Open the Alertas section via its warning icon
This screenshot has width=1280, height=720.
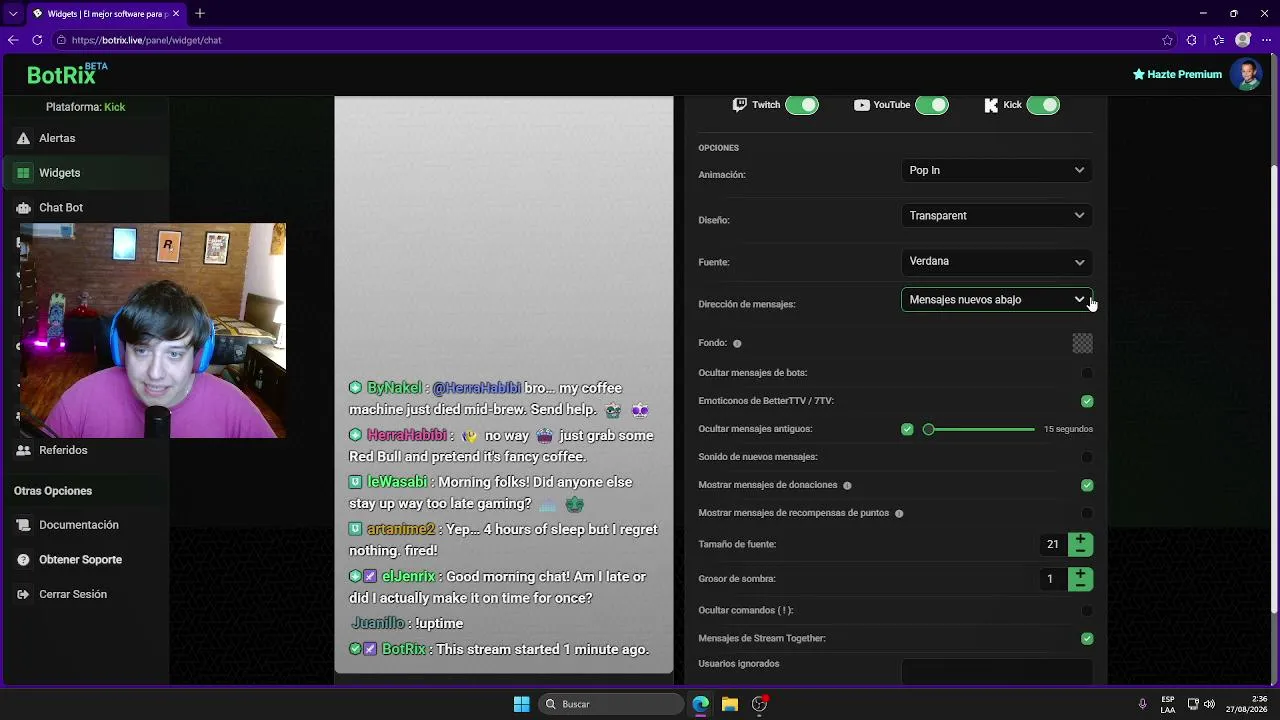[23, 138]
